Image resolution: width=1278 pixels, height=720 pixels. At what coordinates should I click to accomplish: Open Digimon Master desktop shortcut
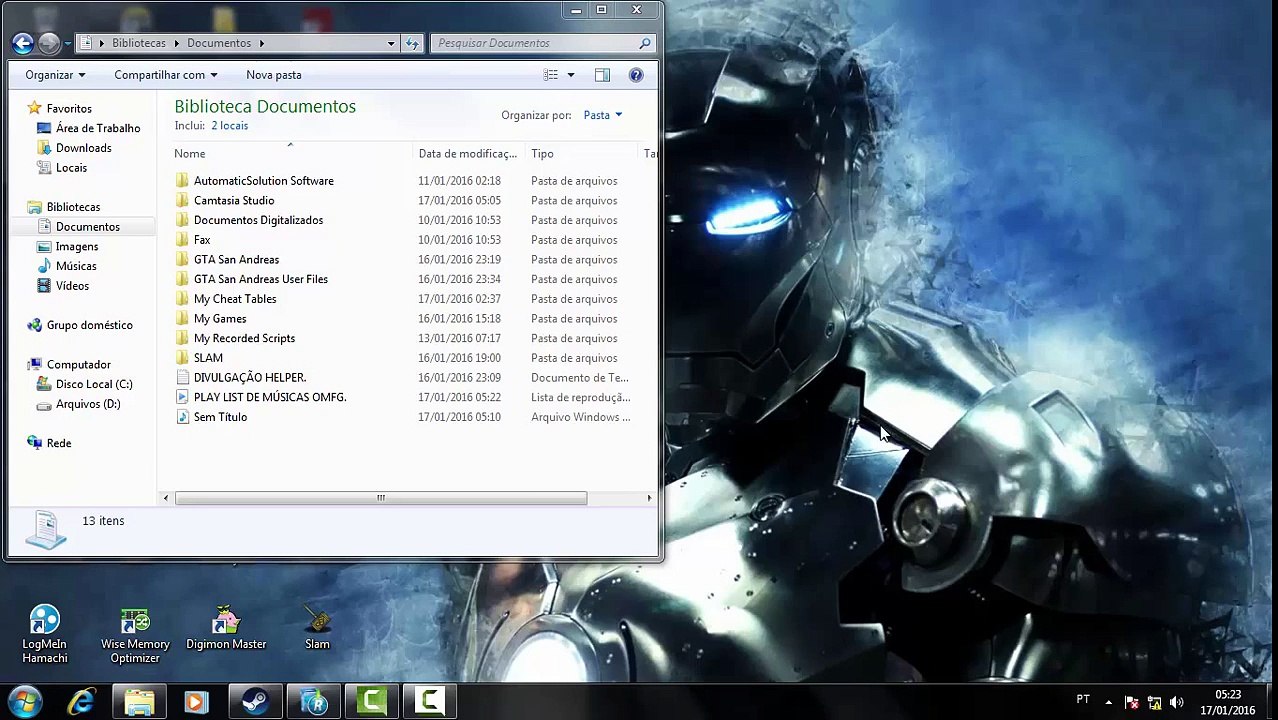pyautogui.click(x=226, y=628)
